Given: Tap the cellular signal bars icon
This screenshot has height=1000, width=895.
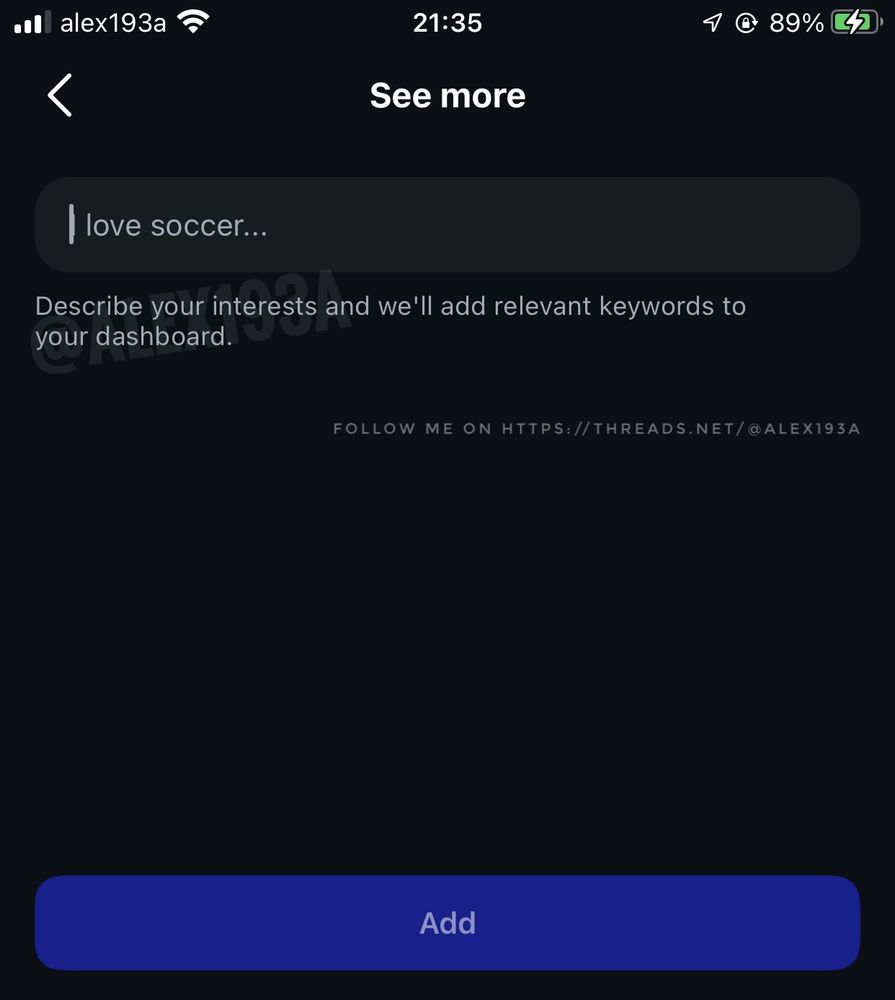Looking at the screenshot, I should (x=32, y=22).
